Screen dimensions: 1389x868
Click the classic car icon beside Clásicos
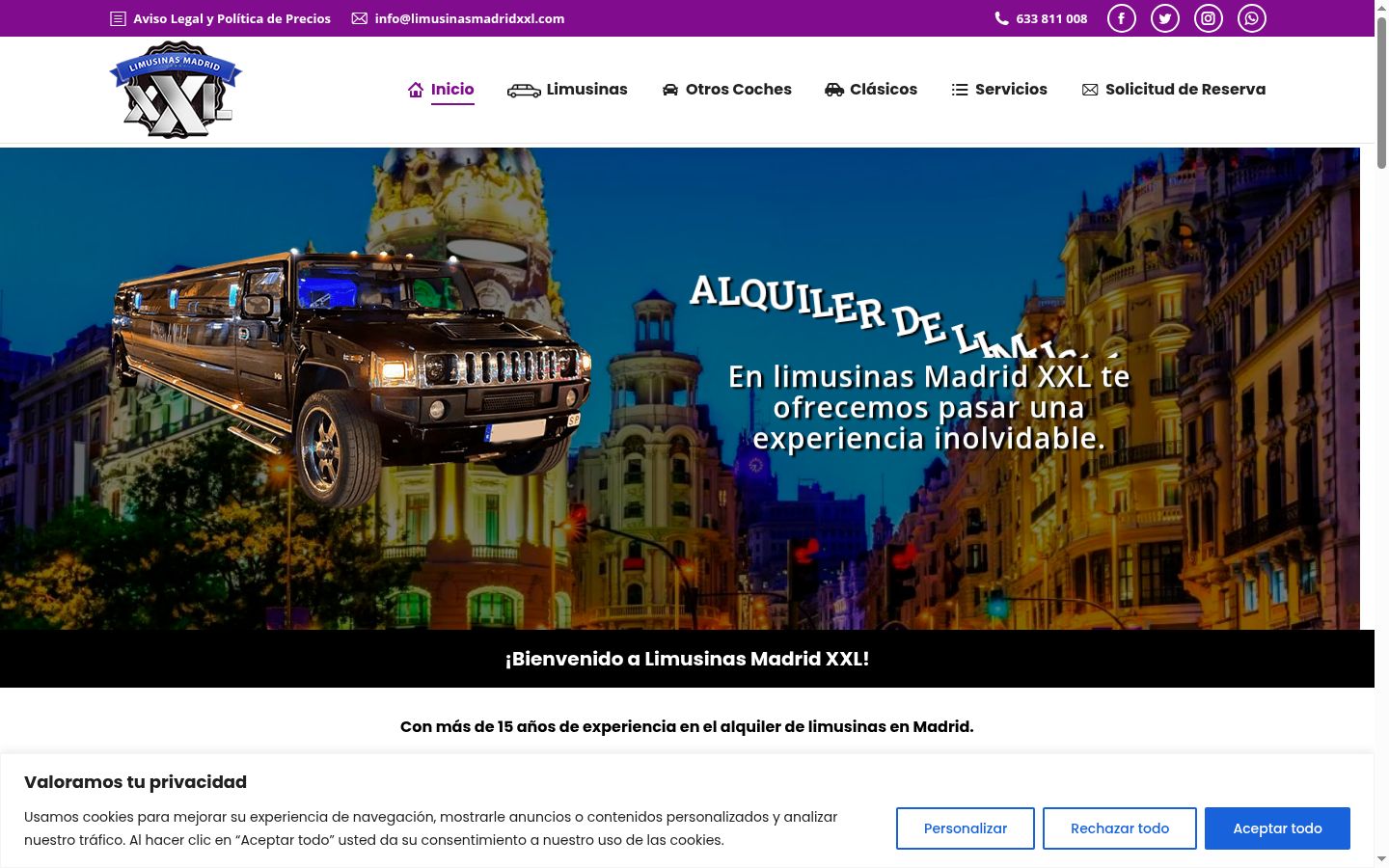[x=834, y=90]
